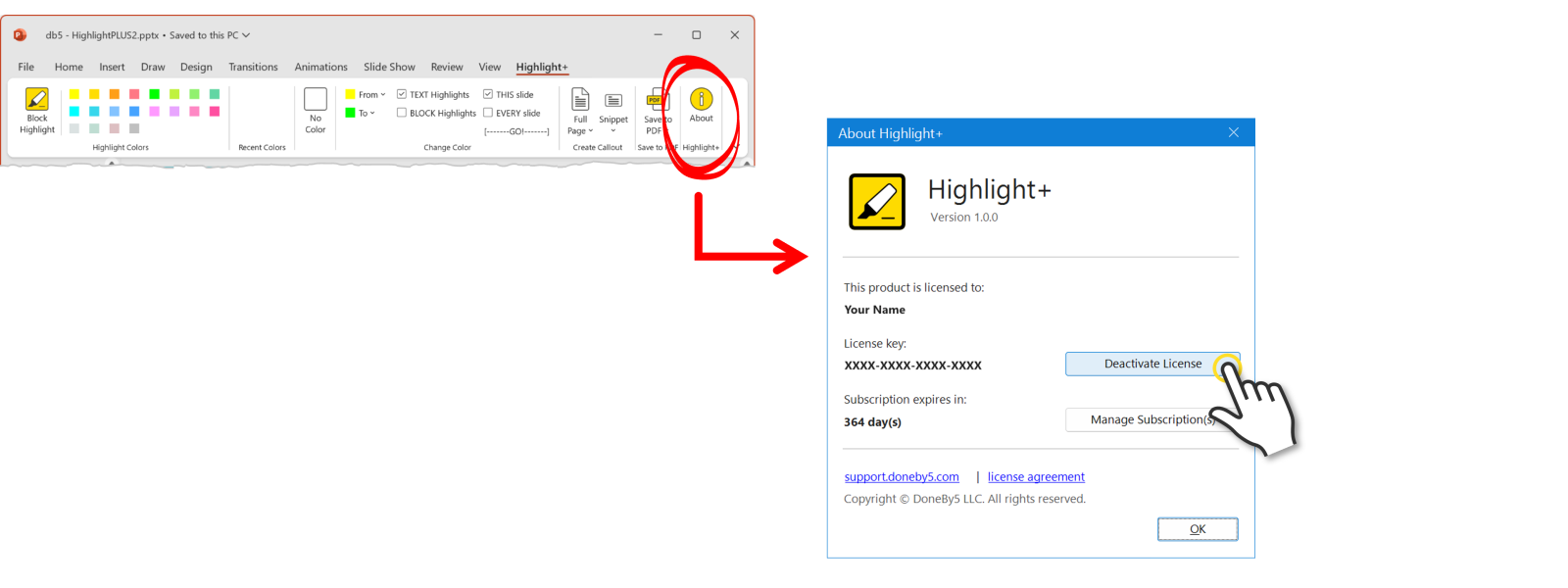Choose the pure green highlight swatch

pyautogui.click(x=154, y=94)
